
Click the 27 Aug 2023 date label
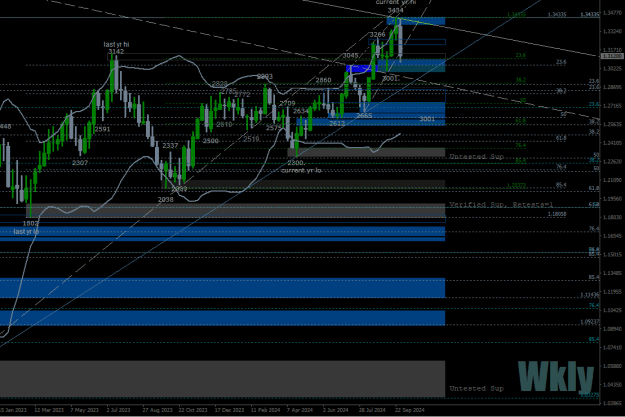click(157, 410)
